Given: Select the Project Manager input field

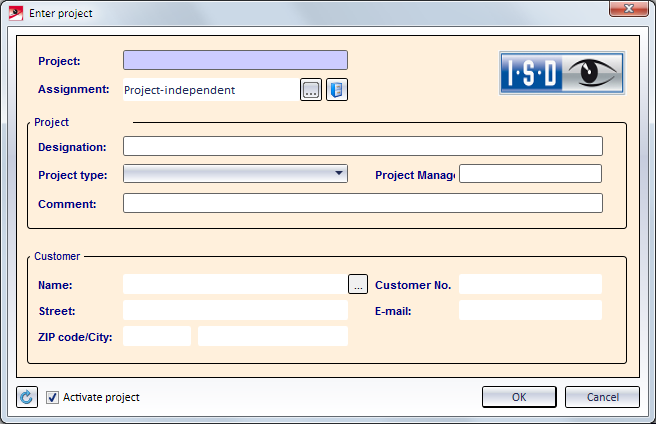Looking at the screenshot, I should pyautogui.click(x=530, y=174).
